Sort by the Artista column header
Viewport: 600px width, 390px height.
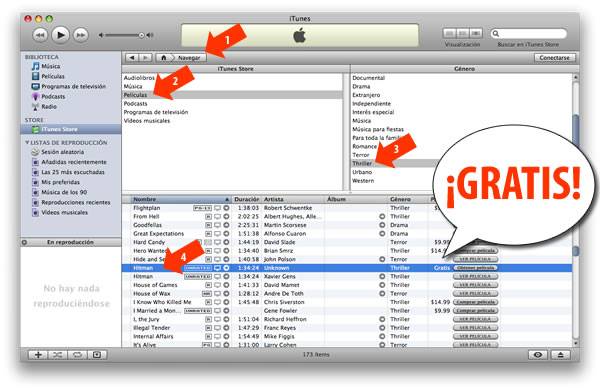(293, 199)
